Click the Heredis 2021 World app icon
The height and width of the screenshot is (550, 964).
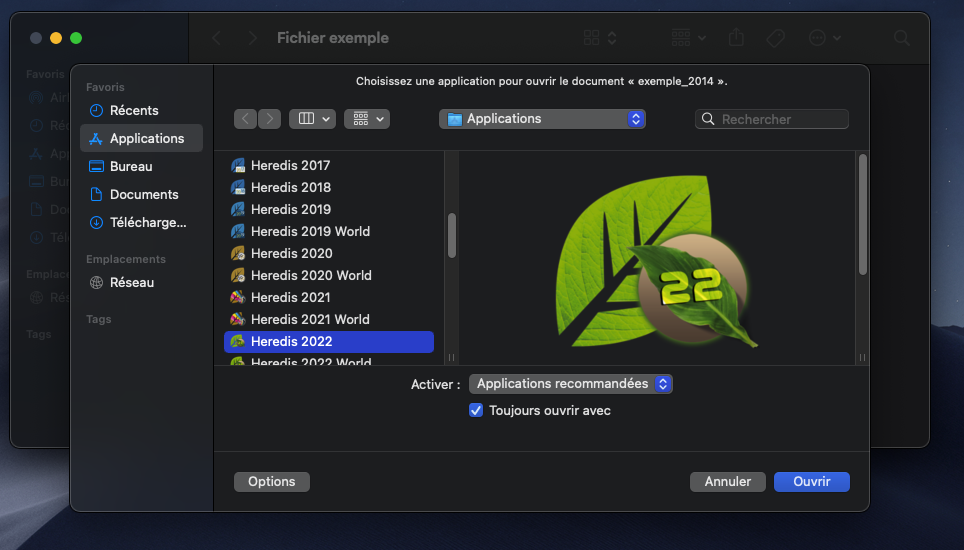[x=238, y=320]
